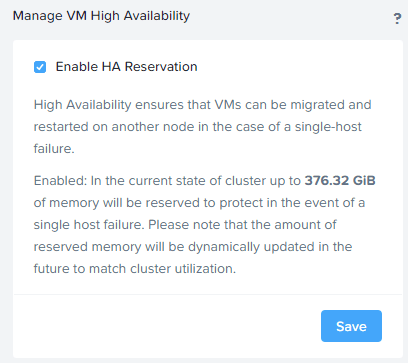
Task: Click the line reserved memory will be dynamically updated
Action: click(193, 247)
